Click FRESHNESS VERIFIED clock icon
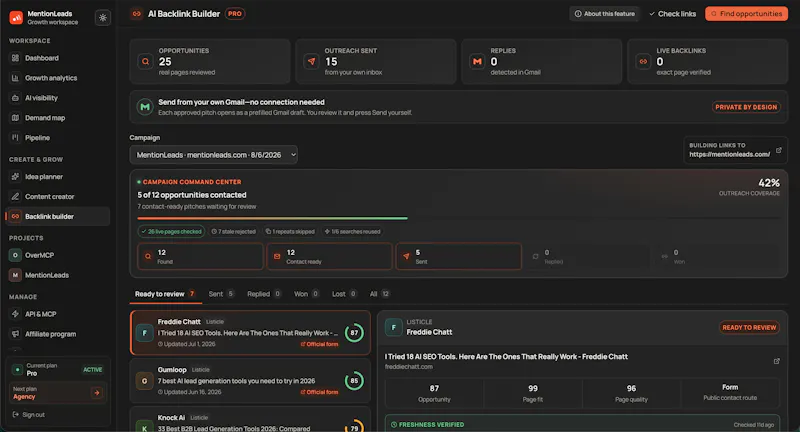The height and width of the screenshot is (432, 800). coord(394,424)
